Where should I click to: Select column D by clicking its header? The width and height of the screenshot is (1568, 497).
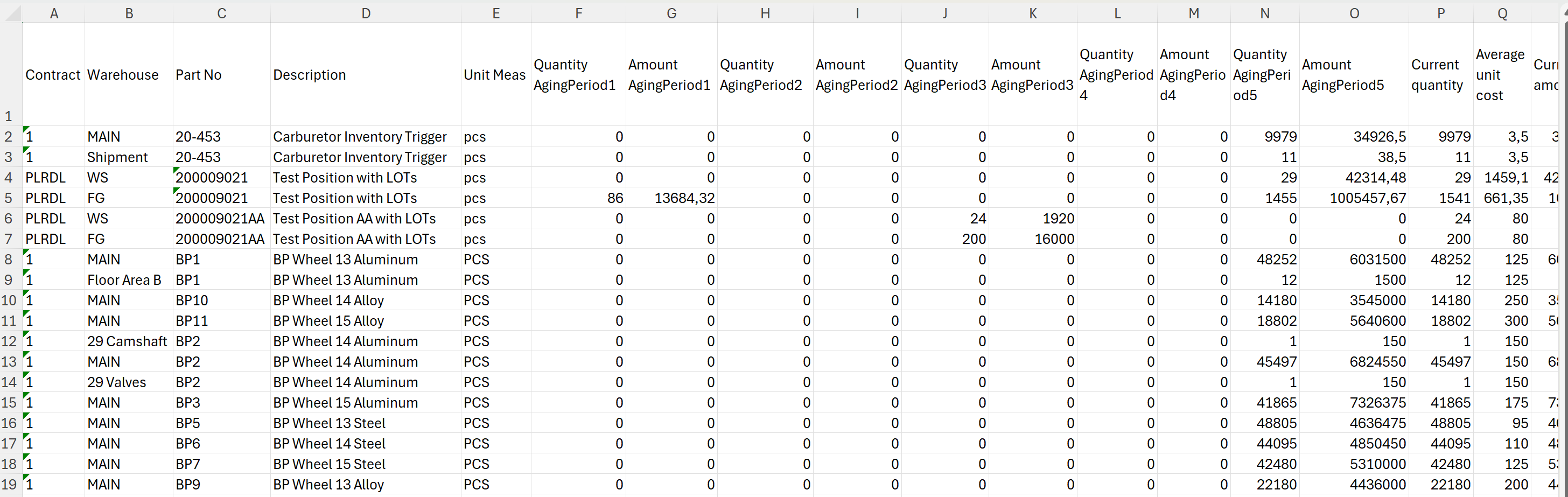(366, 13)
